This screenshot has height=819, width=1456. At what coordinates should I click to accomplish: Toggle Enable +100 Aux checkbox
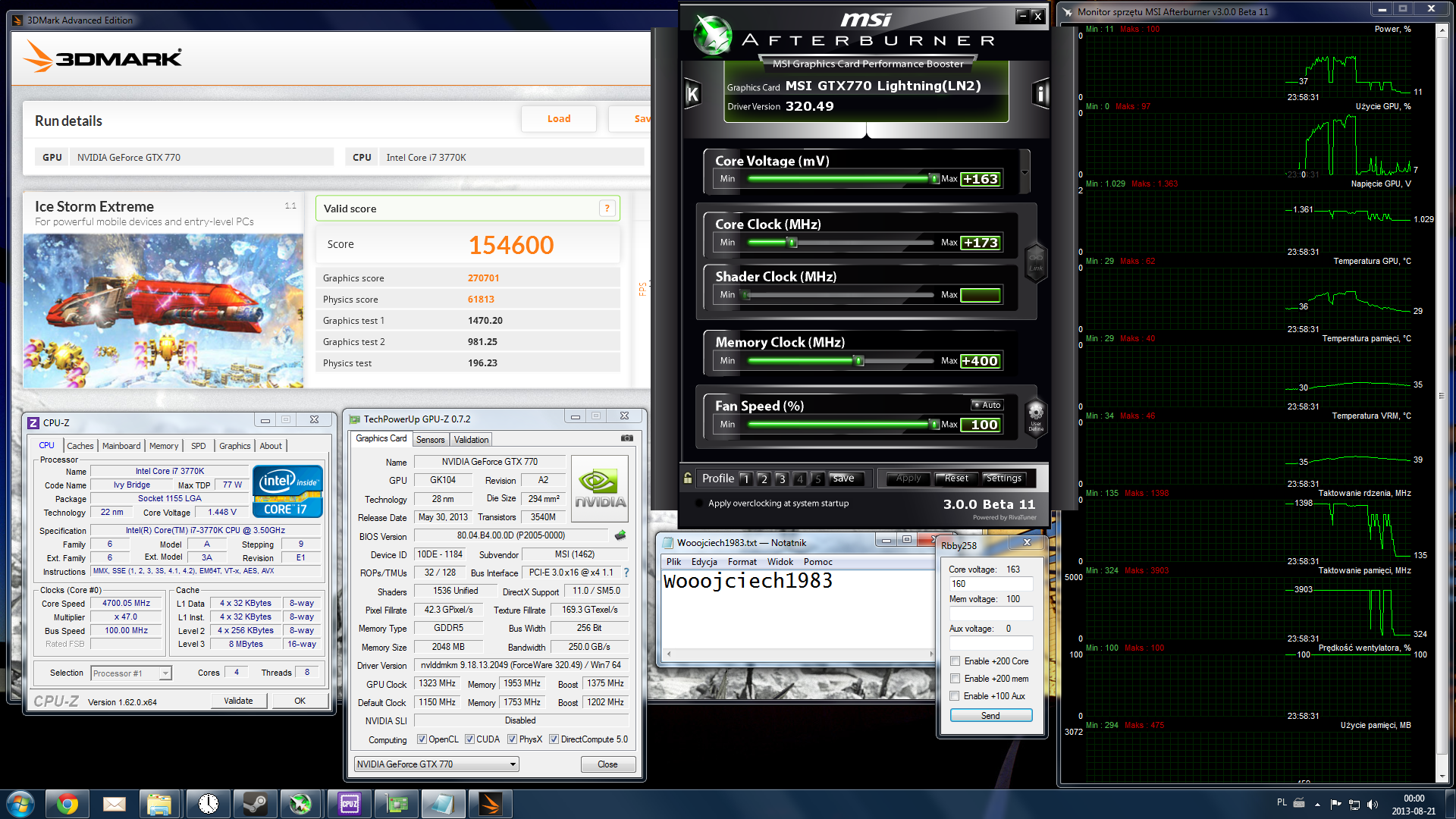[955, 696]
